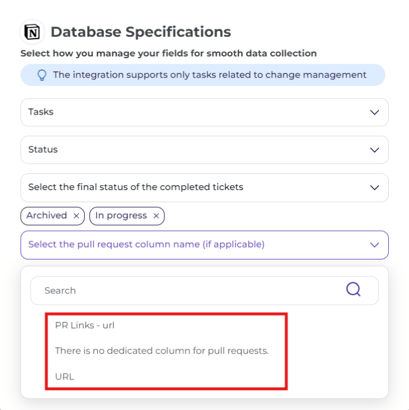Choose no dedicated column for pull requests
This screenshot has height=410, width=409.
[162, 351]
